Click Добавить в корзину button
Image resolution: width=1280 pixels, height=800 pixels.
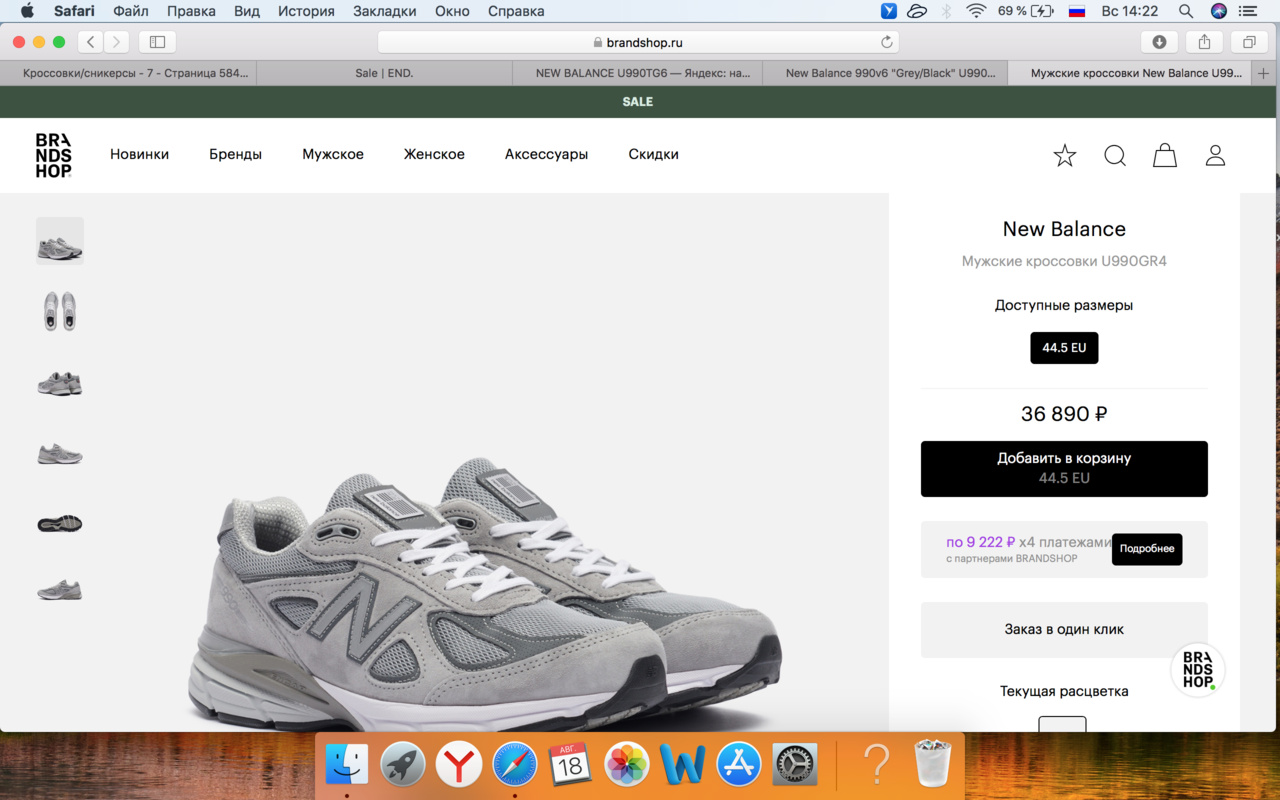click(x=1064, y=469)
